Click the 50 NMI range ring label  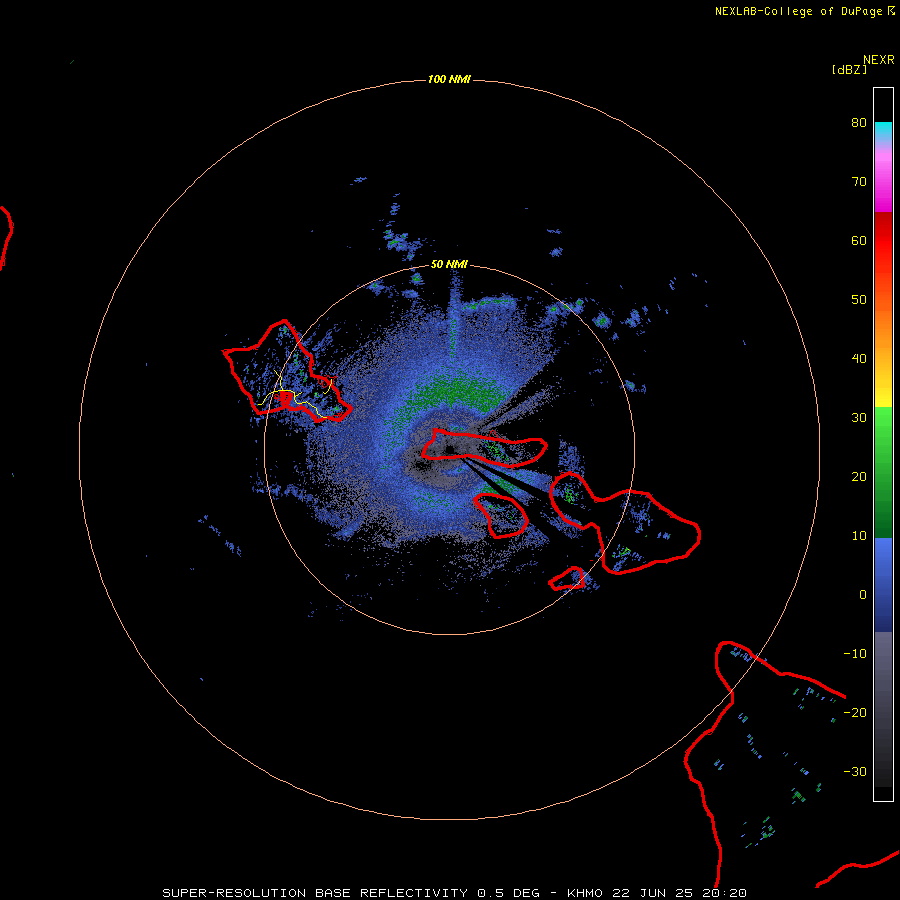coord(449,265)
